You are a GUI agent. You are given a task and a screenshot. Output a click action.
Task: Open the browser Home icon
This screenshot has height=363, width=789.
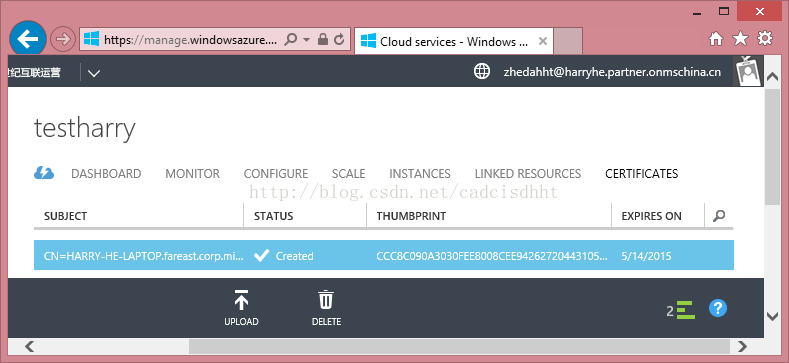click(716, 39)
